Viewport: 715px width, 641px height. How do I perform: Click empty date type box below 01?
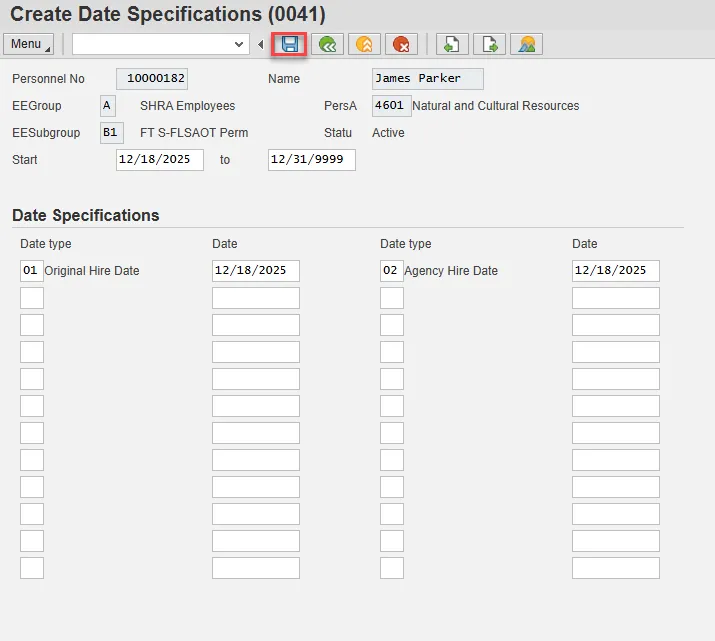pos(31,298)
